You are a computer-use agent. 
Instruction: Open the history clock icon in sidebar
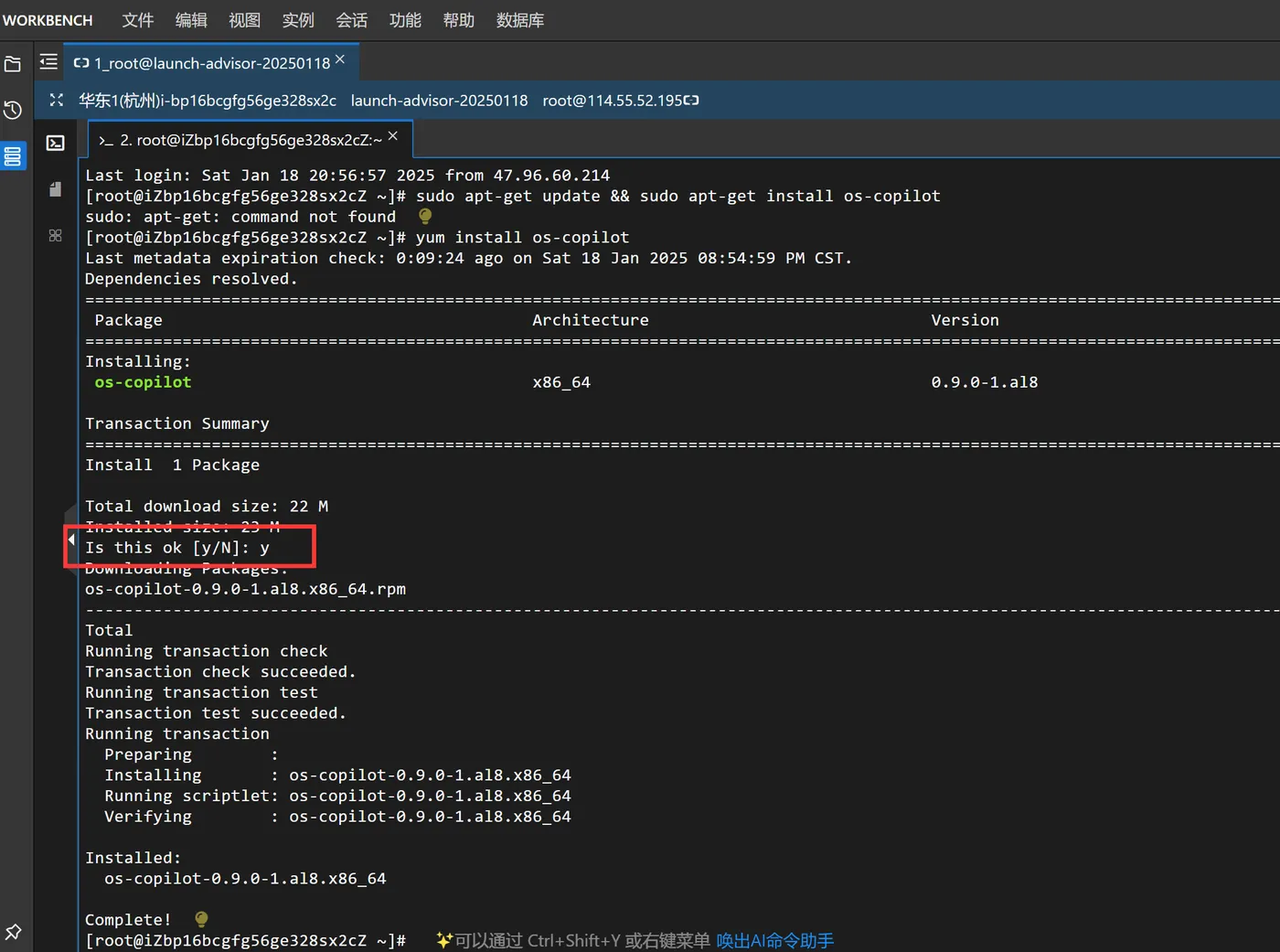pos(13,111)
